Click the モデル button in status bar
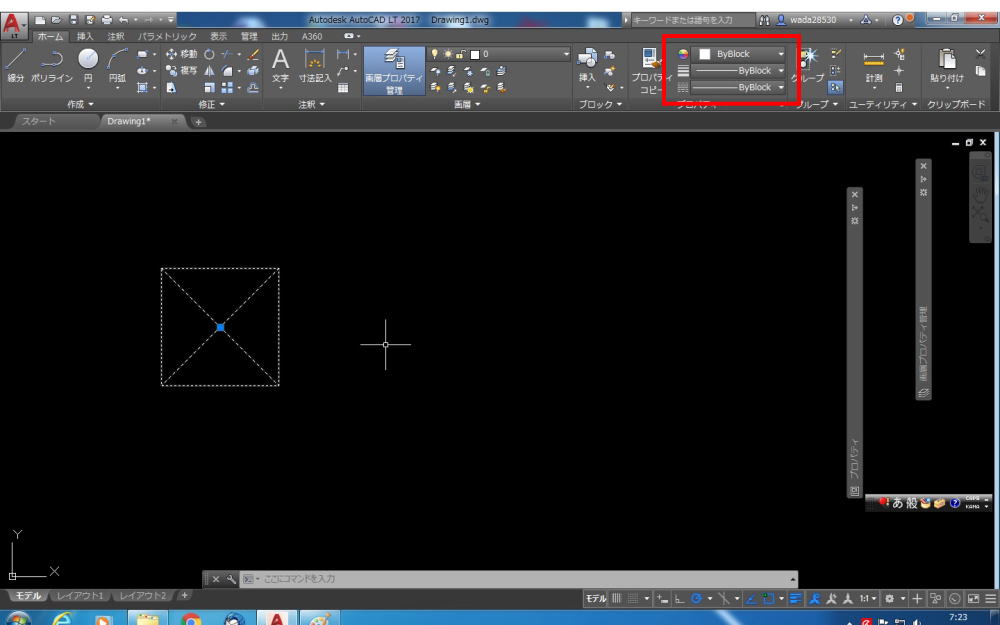Viewport: 1000px width, 625px height. 596,598
